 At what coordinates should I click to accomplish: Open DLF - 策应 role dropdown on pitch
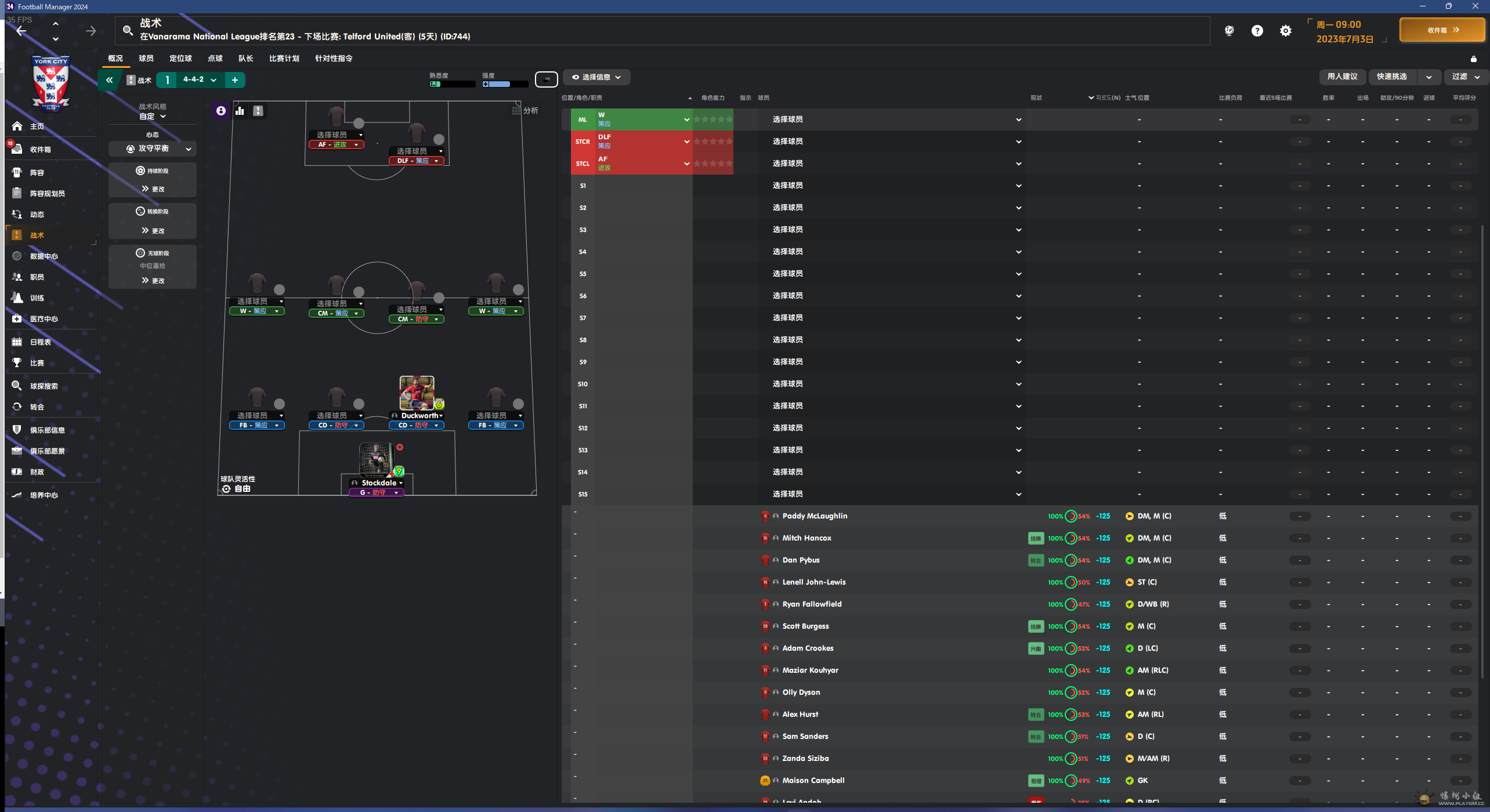pyautogui.click(x=417, y=161)
